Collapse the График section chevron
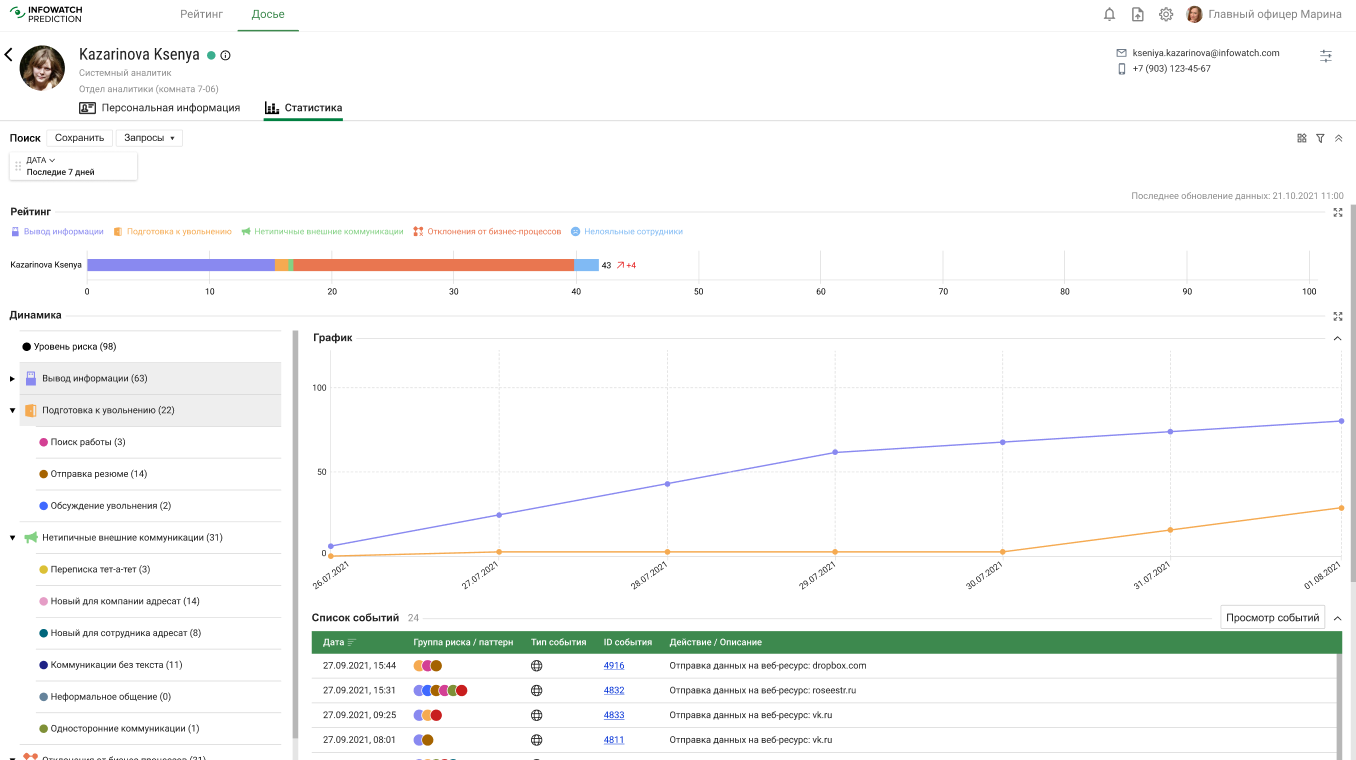 [x=1338, y=339]
